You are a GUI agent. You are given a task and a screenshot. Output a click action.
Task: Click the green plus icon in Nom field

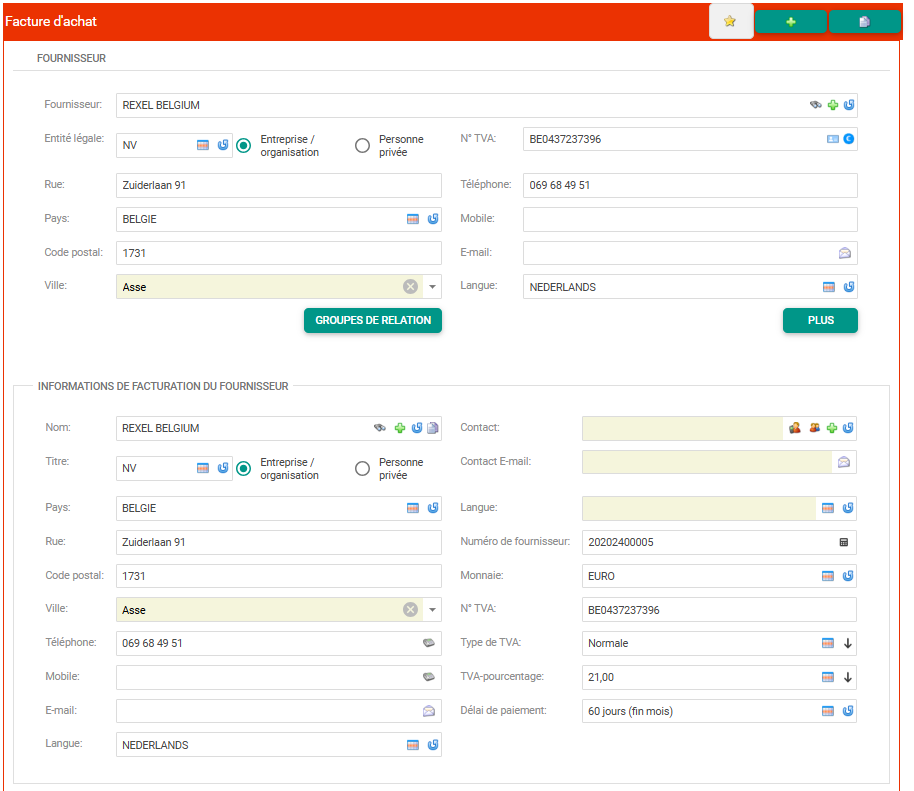pos(400,428)
